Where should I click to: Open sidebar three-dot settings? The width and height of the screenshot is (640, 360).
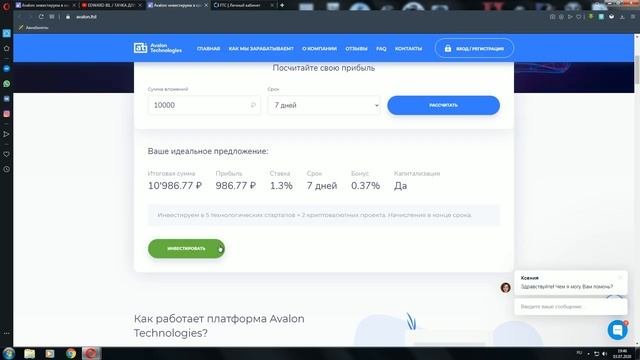point(7,333)
